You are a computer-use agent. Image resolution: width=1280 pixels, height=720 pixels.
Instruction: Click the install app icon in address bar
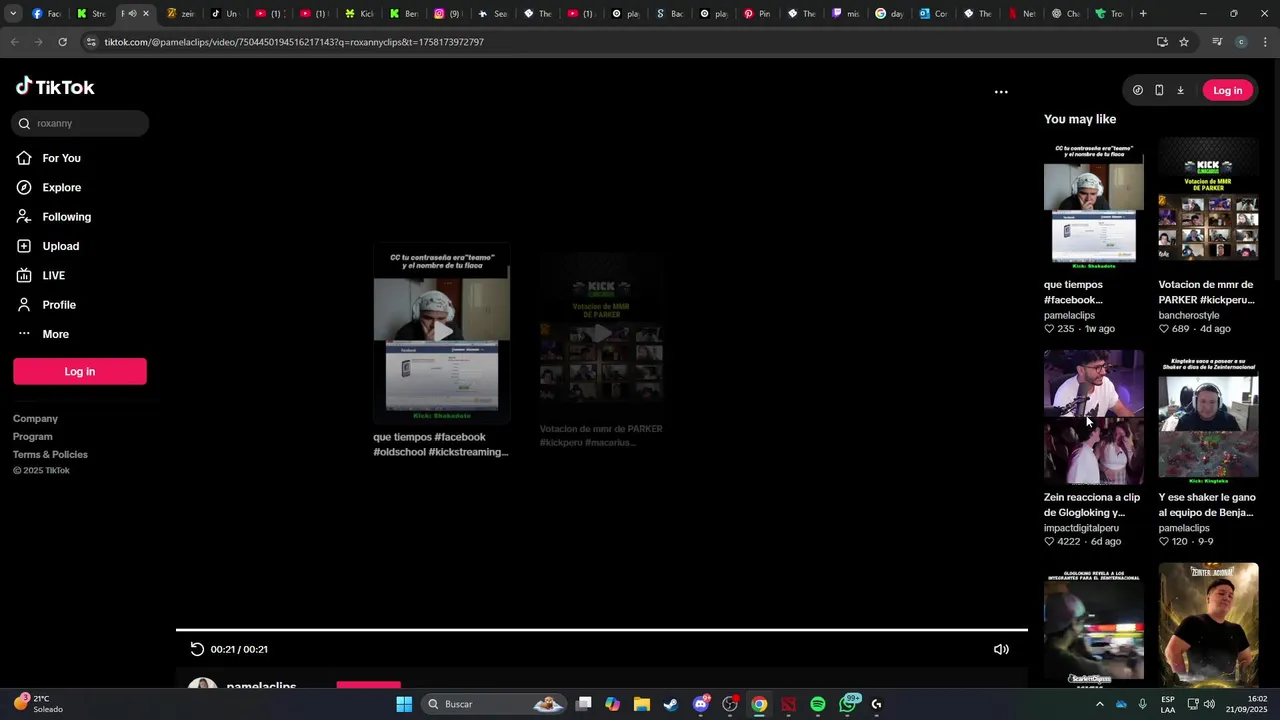point(1162,42)
